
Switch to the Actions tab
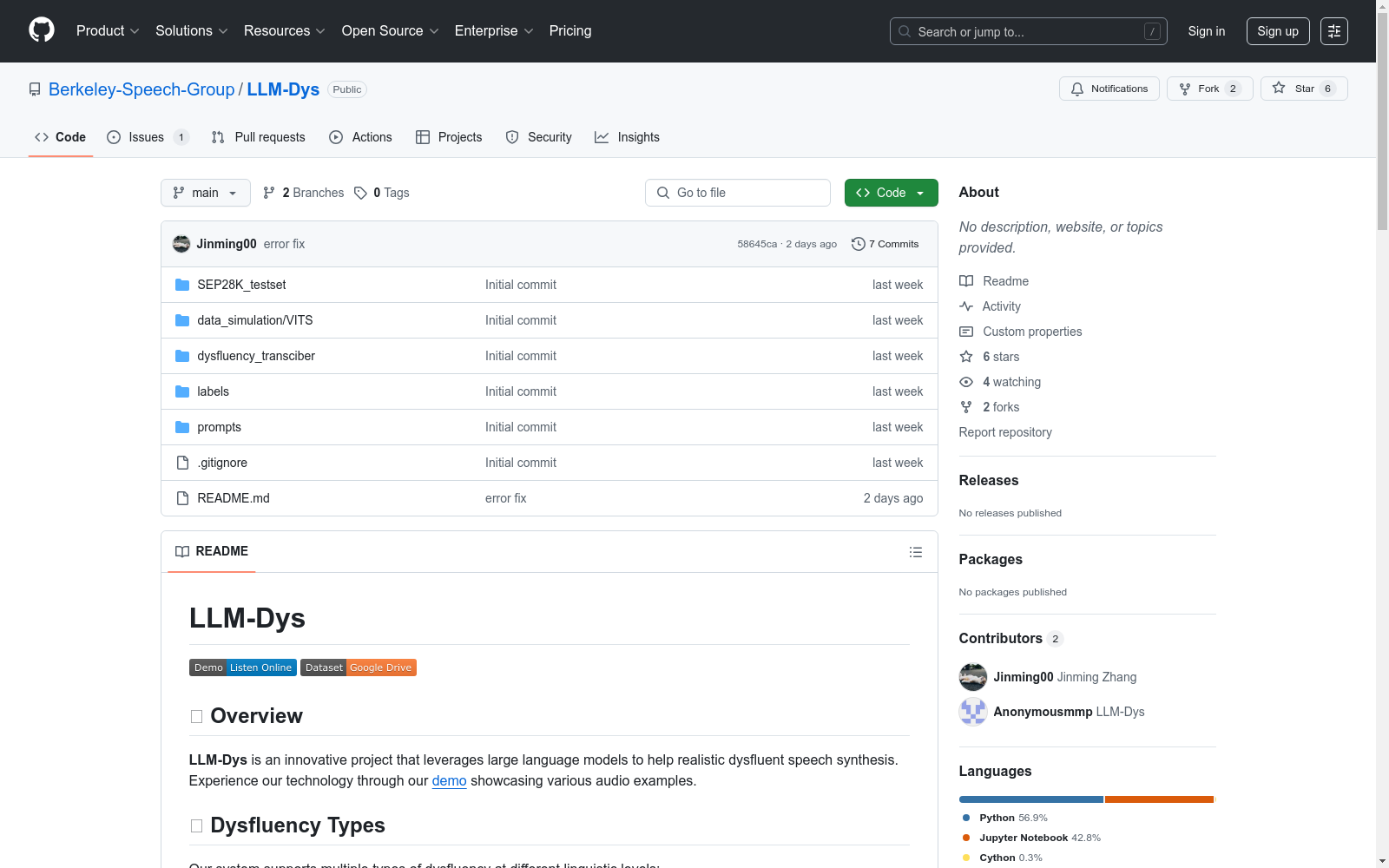361,137
